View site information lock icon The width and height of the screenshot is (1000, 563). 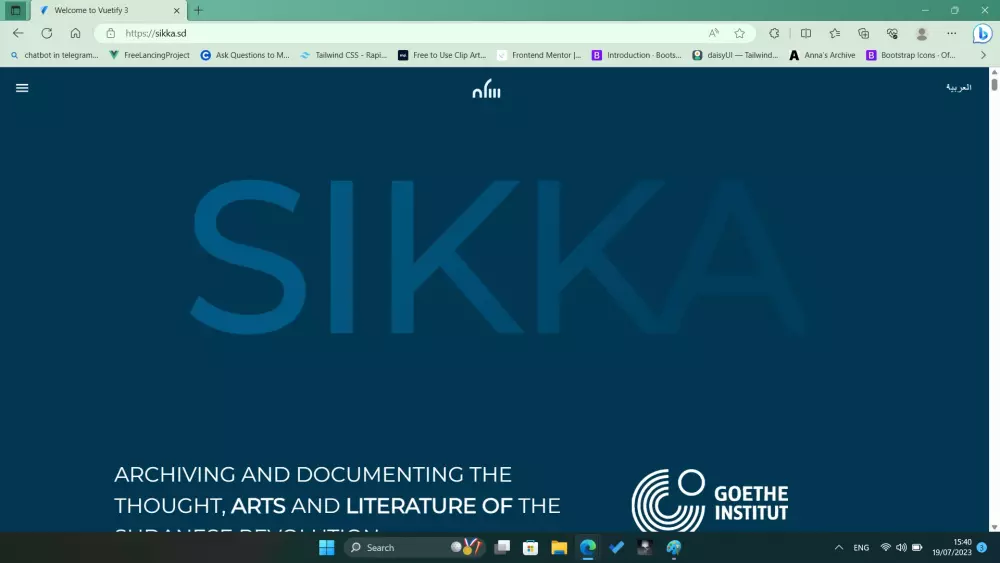coord(110,33)
